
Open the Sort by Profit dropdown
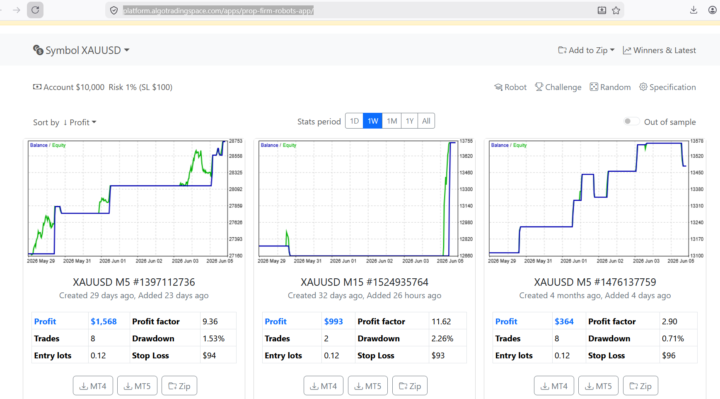65,122
